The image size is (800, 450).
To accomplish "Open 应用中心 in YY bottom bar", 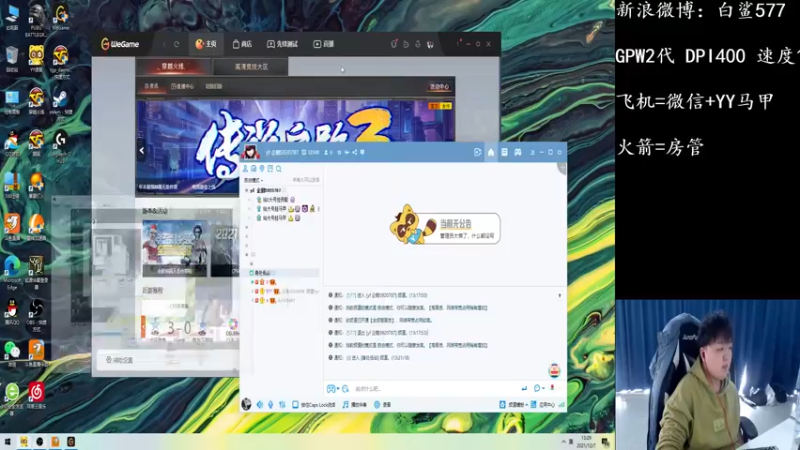I will click(x=543, y=405).
